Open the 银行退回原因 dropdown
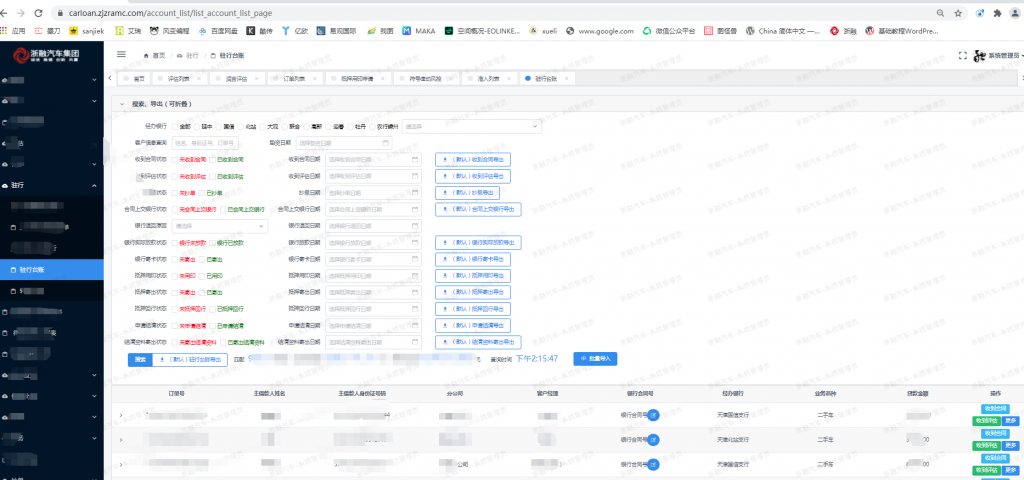The image size is (1024, 480). click(x=220, y=226)
